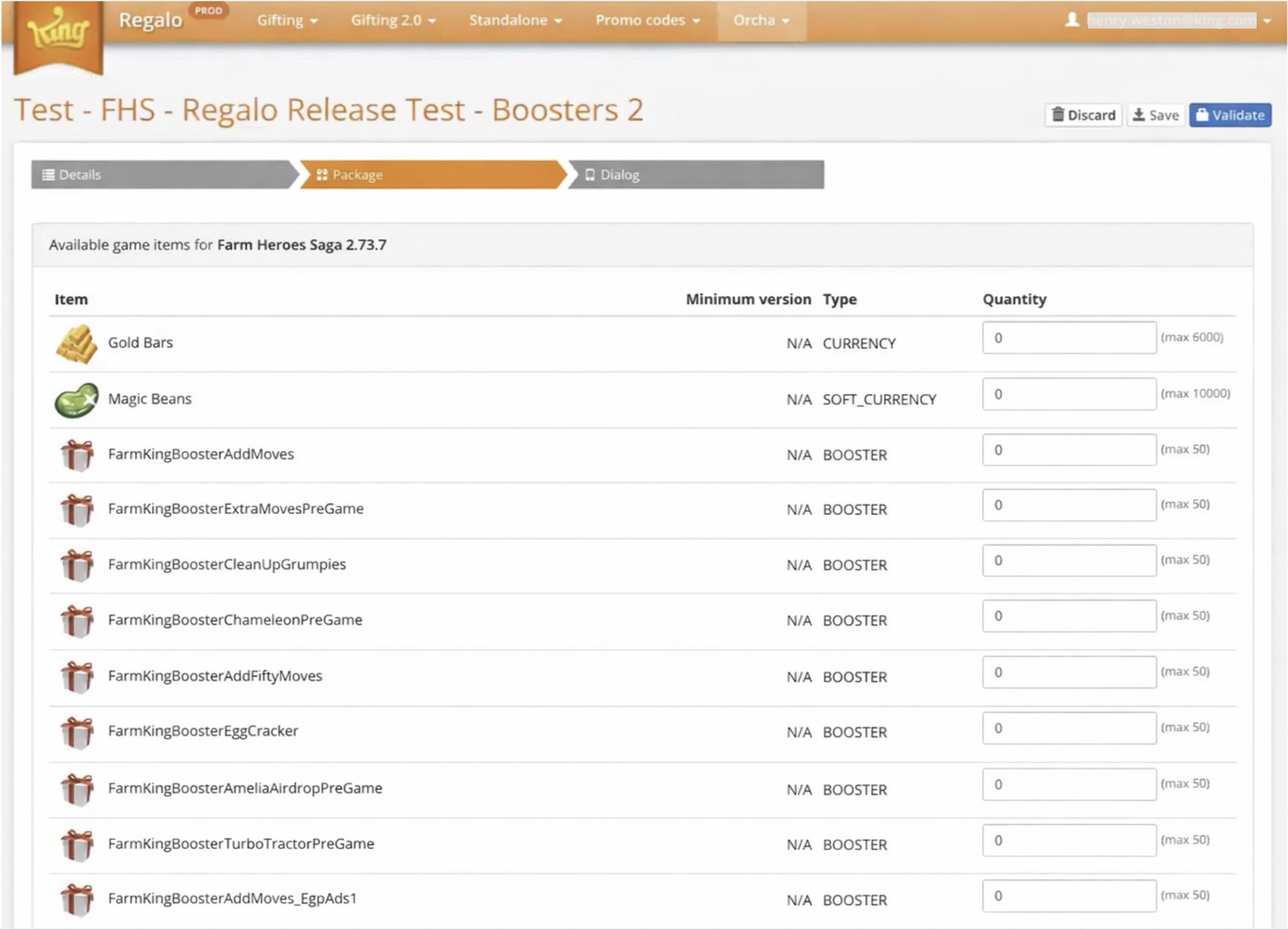
Task: Expand the Standalone menu
Action: point(515,20)
